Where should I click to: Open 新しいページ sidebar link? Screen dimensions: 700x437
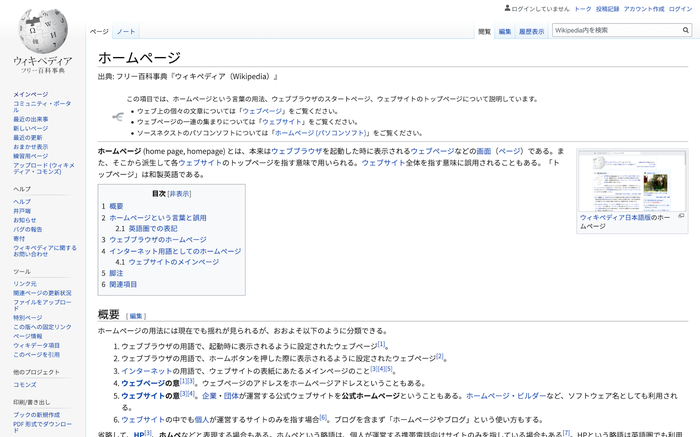point(30,128)
